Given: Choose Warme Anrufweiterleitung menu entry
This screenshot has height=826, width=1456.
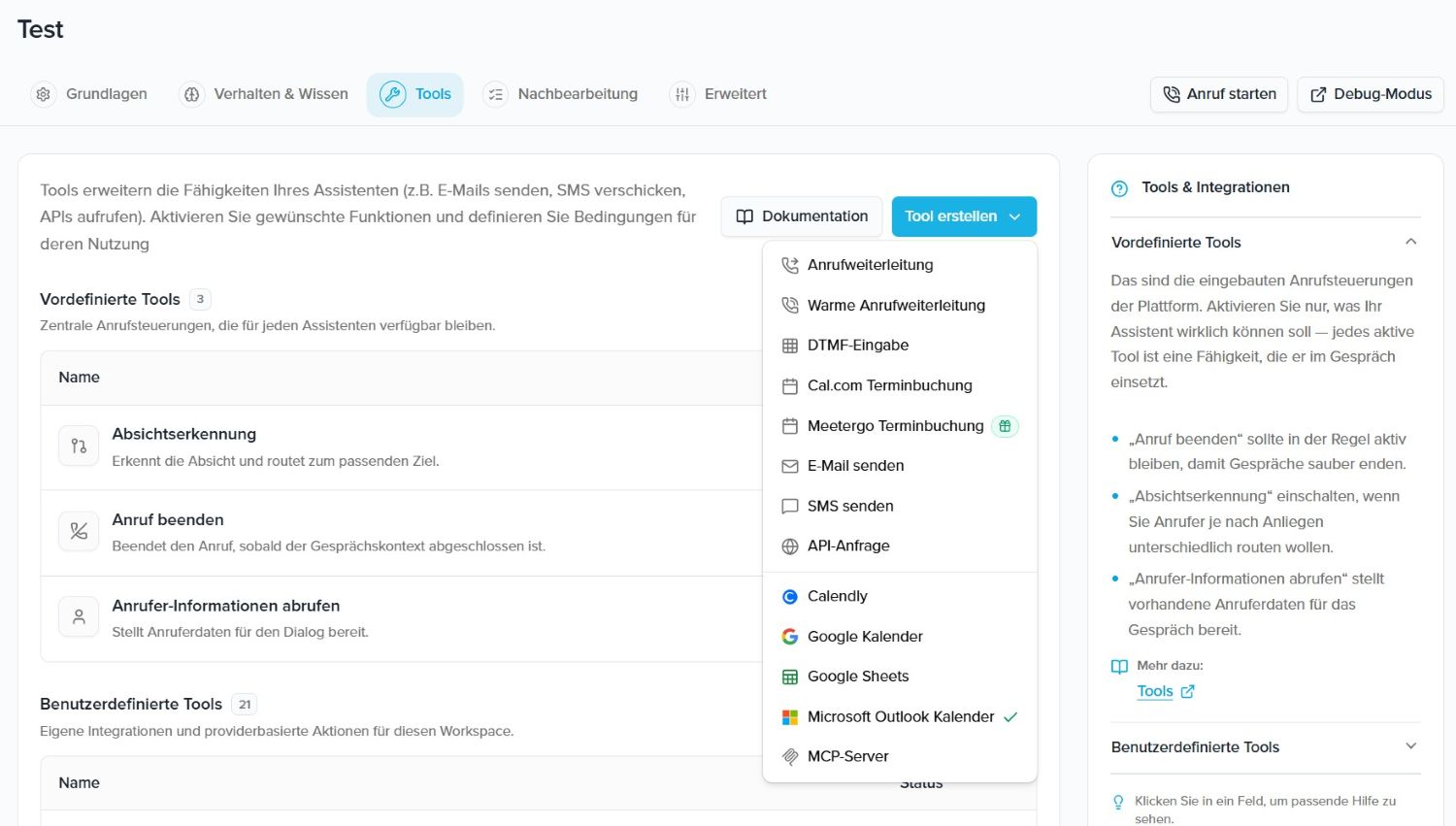Looking at the screenshot, I should click(x=900, y=305).
